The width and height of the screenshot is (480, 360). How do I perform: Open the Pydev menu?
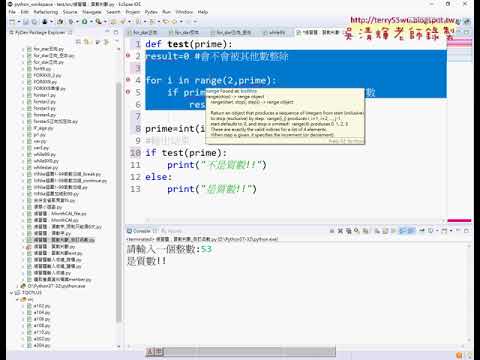(x=151, y=12)
